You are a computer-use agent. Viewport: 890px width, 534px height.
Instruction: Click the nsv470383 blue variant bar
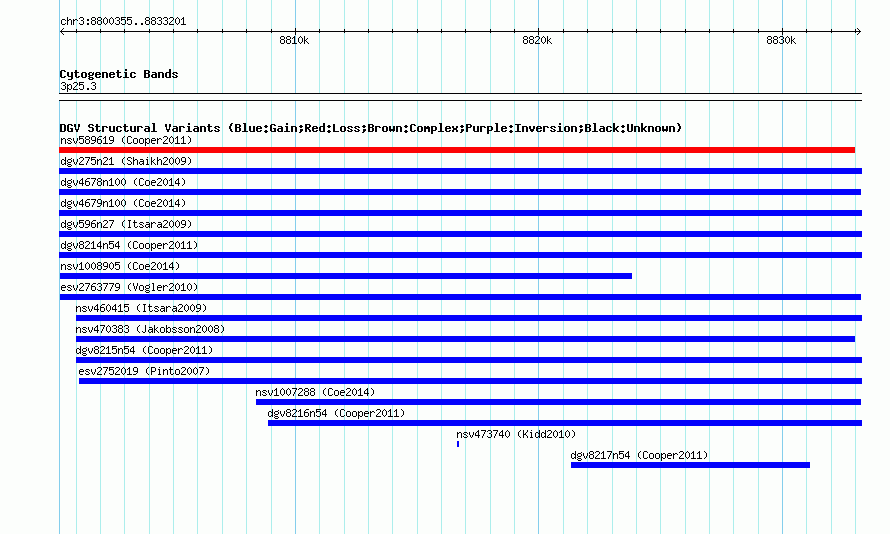point(465,339)
